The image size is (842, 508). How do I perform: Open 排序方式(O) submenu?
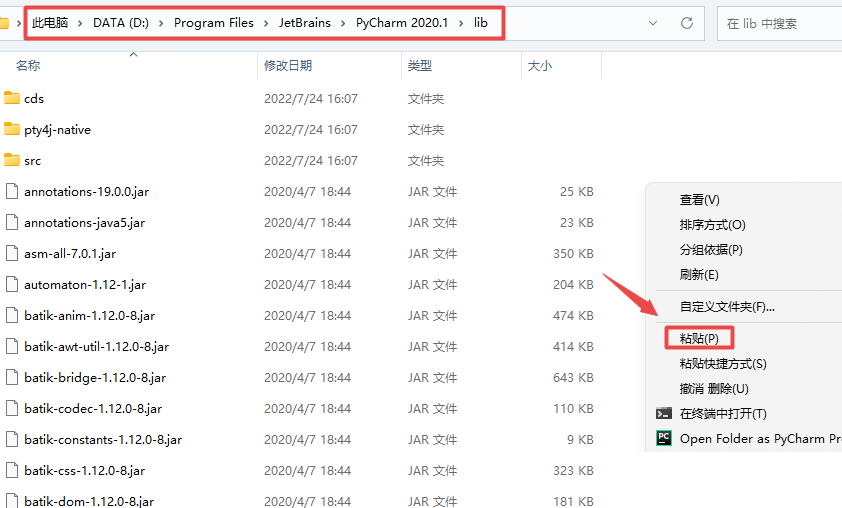click(x=712, y=225)
